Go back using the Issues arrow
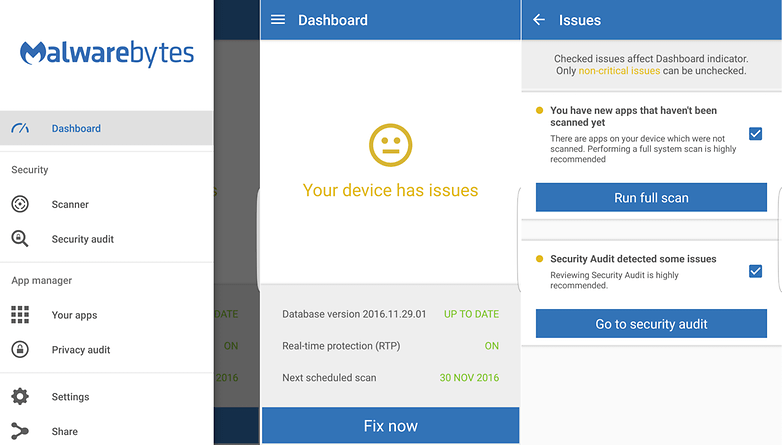The width and height of the screenshot is (782, 445). click(539, 19)
